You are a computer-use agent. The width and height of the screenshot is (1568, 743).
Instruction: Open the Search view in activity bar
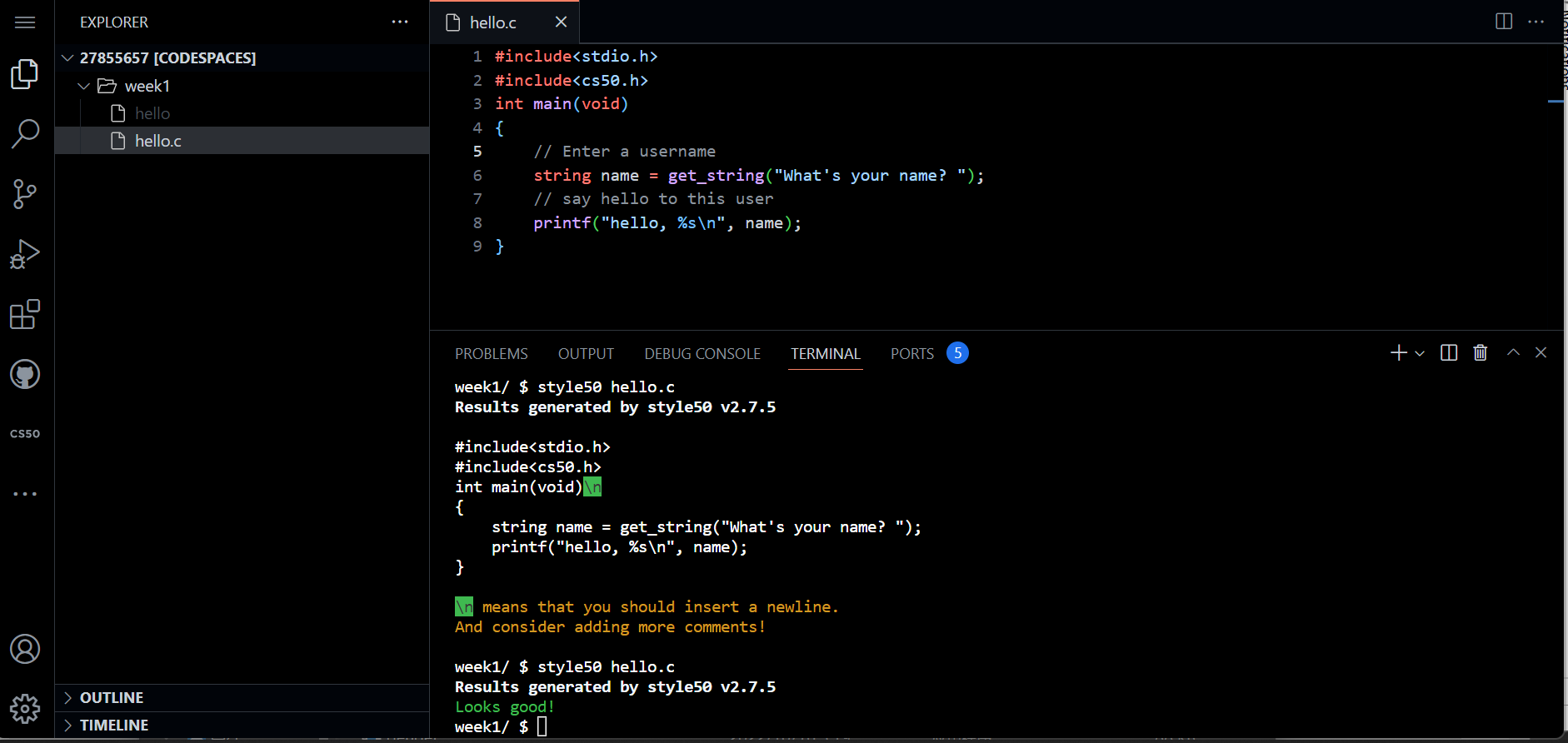click(x=25, y=133)
